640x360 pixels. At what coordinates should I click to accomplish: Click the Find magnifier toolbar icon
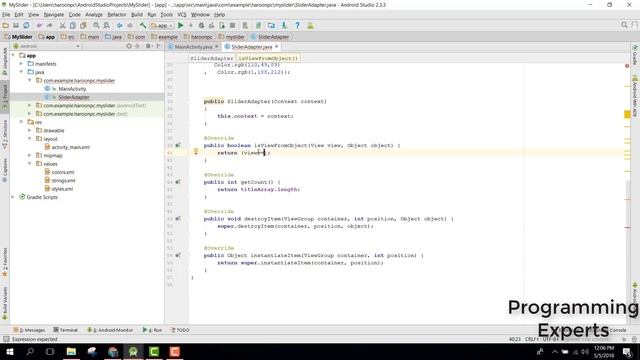(96, 25)
